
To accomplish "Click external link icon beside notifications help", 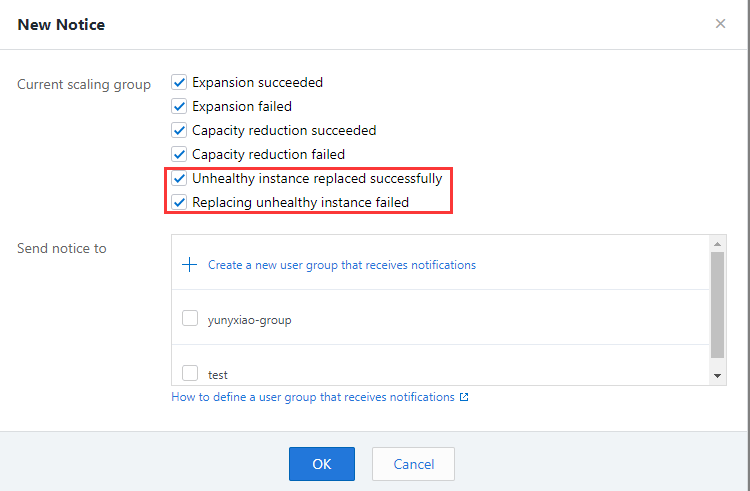I will tap(464, 397).
